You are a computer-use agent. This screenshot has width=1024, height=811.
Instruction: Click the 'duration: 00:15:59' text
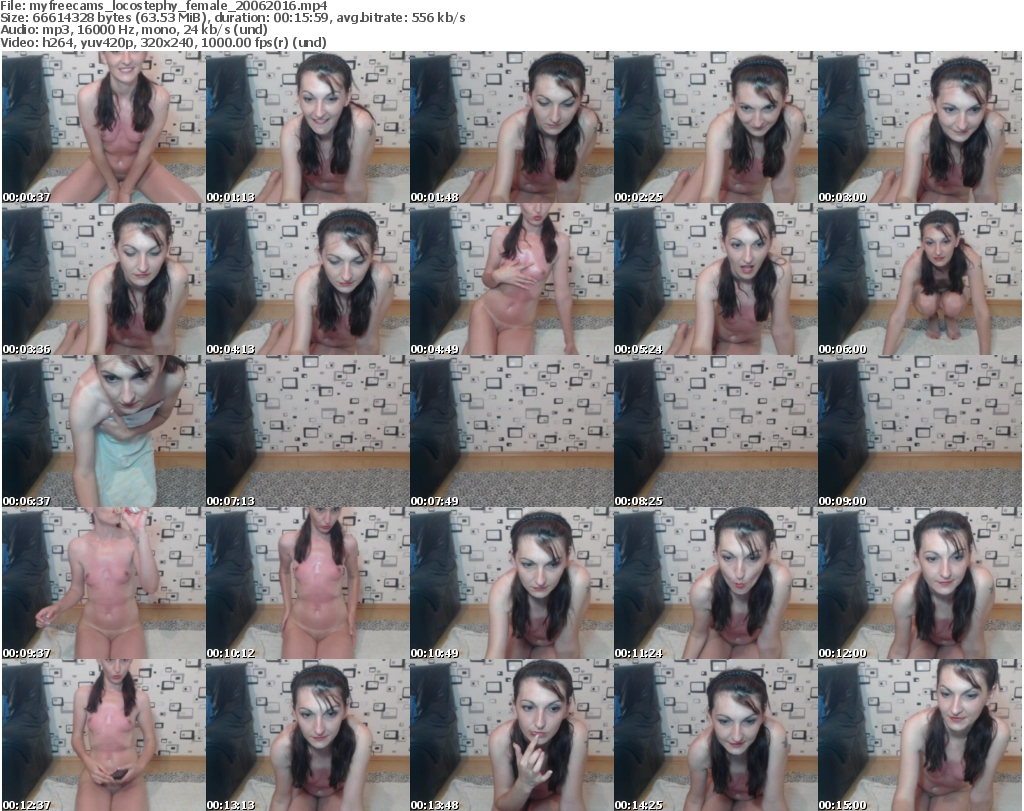(x=274, y=18)
